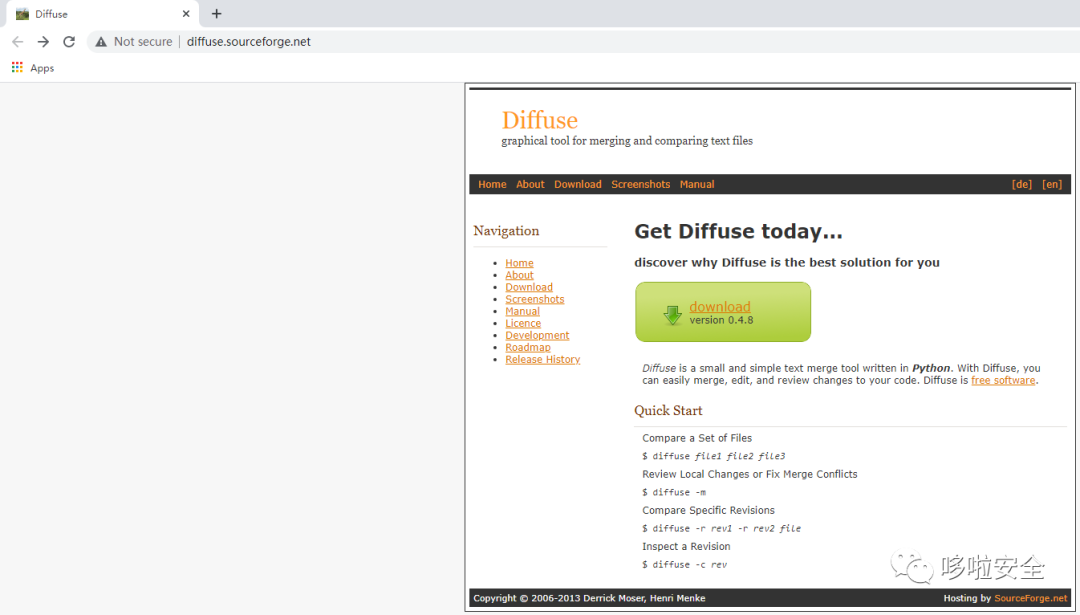Screen dimensions: 1080x615
Task: Click the 'Navigation' sidebar heading
Action: click(506, 231)
